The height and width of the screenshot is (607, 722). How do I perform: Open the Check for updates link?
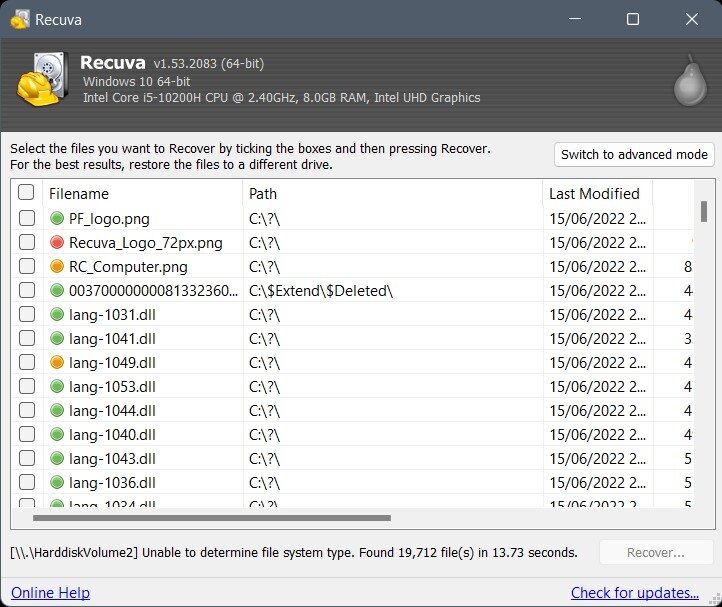635,592
